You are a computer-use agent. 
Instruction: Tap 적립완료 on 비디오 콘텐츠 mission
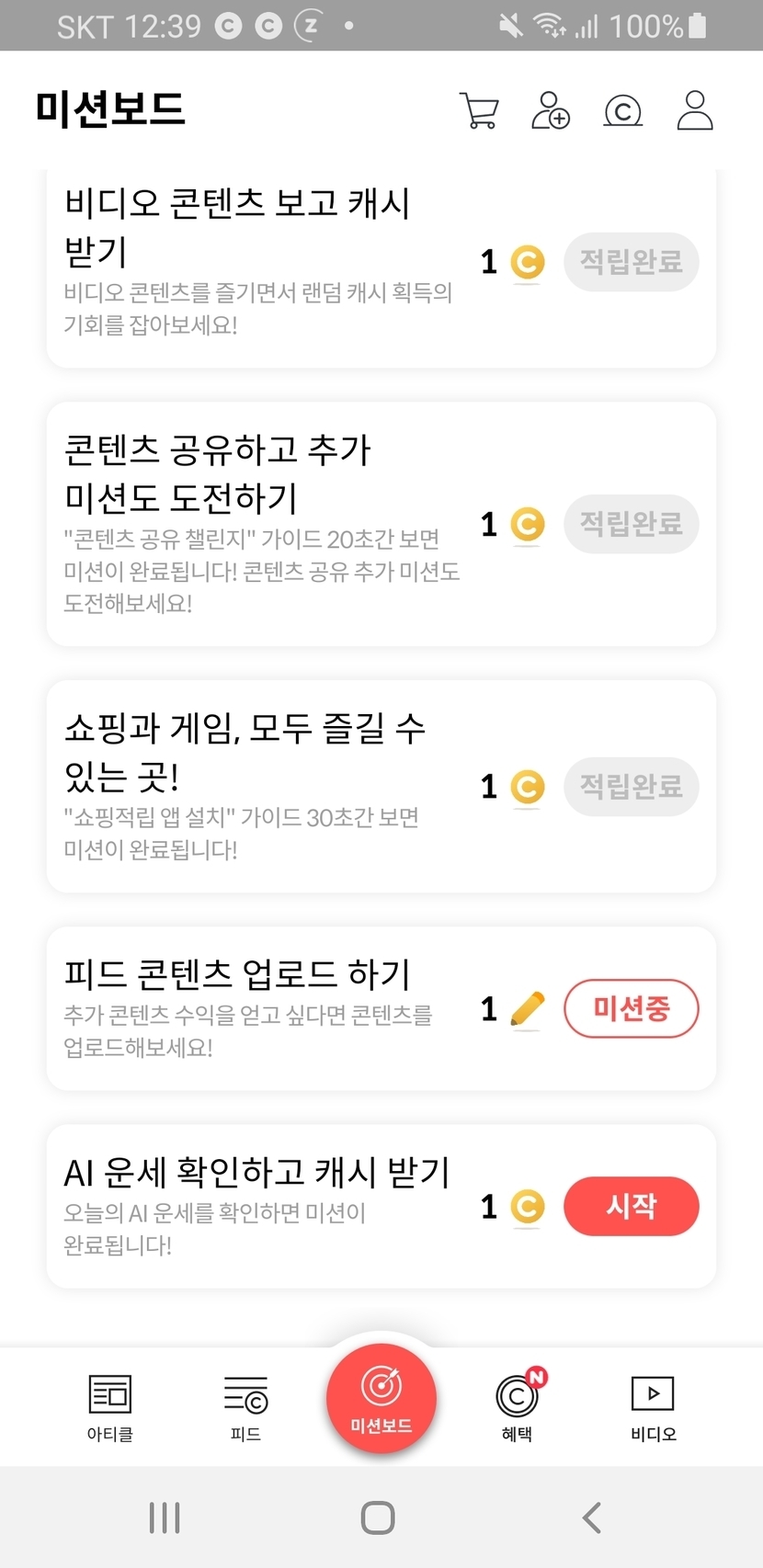click(631, 262)
